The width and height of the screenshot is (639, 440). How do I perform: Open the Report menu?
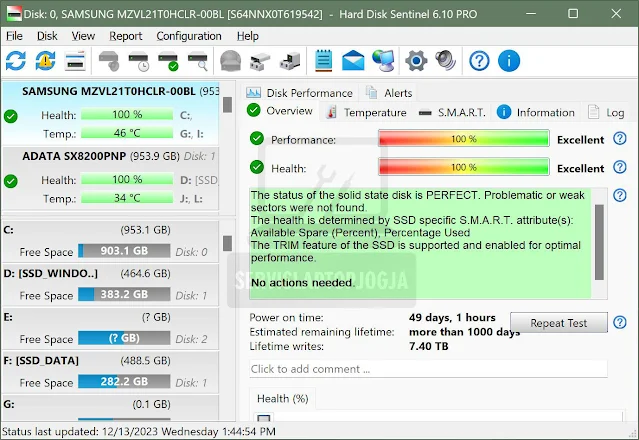[x=126, y=36]
